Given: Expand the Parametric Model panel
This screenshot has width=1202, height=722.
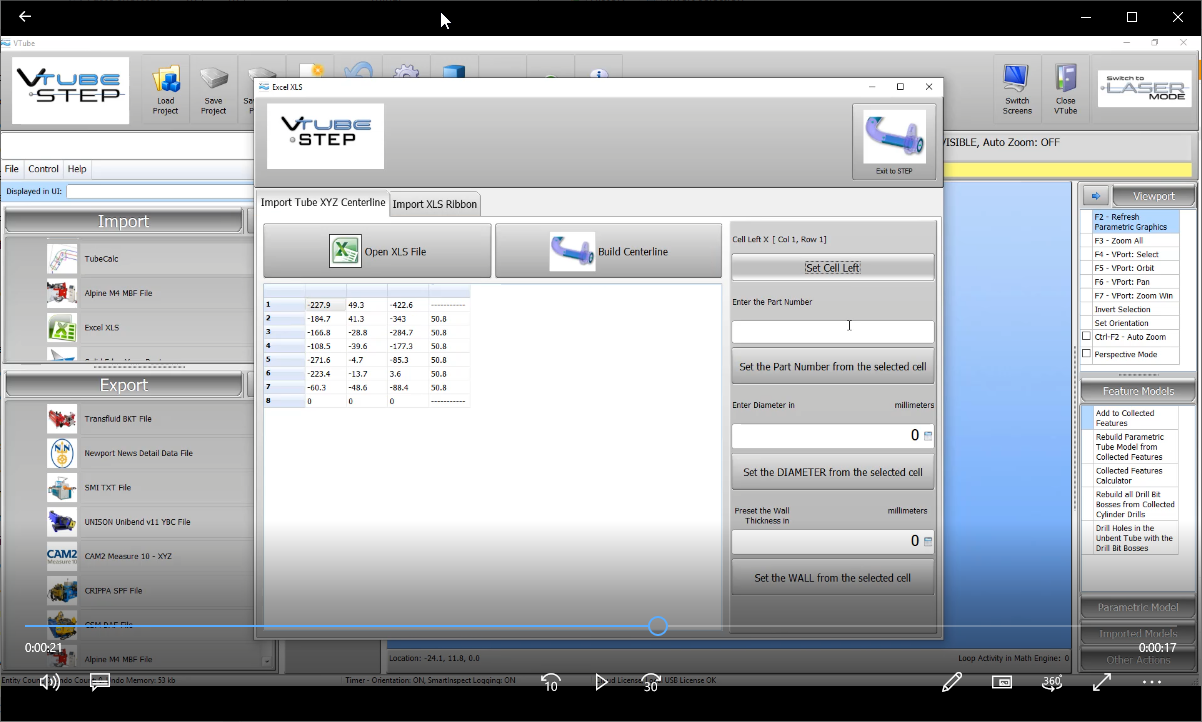Looking at the screenshot, I should (x=1138, y=607).
